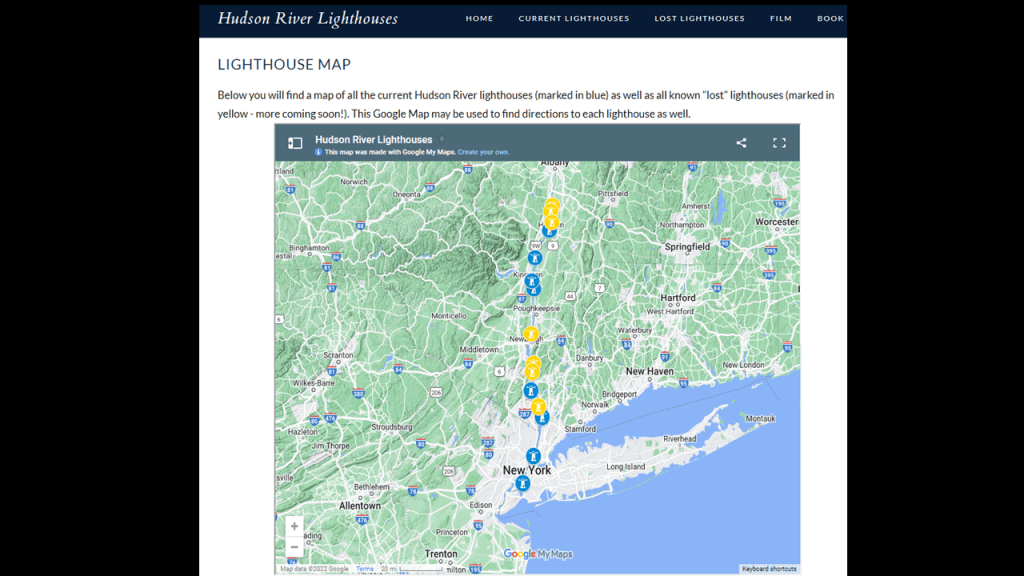Click the southernmost blue lighthouse marker below New York
The image size is (1024, 576).
[521, 483]
